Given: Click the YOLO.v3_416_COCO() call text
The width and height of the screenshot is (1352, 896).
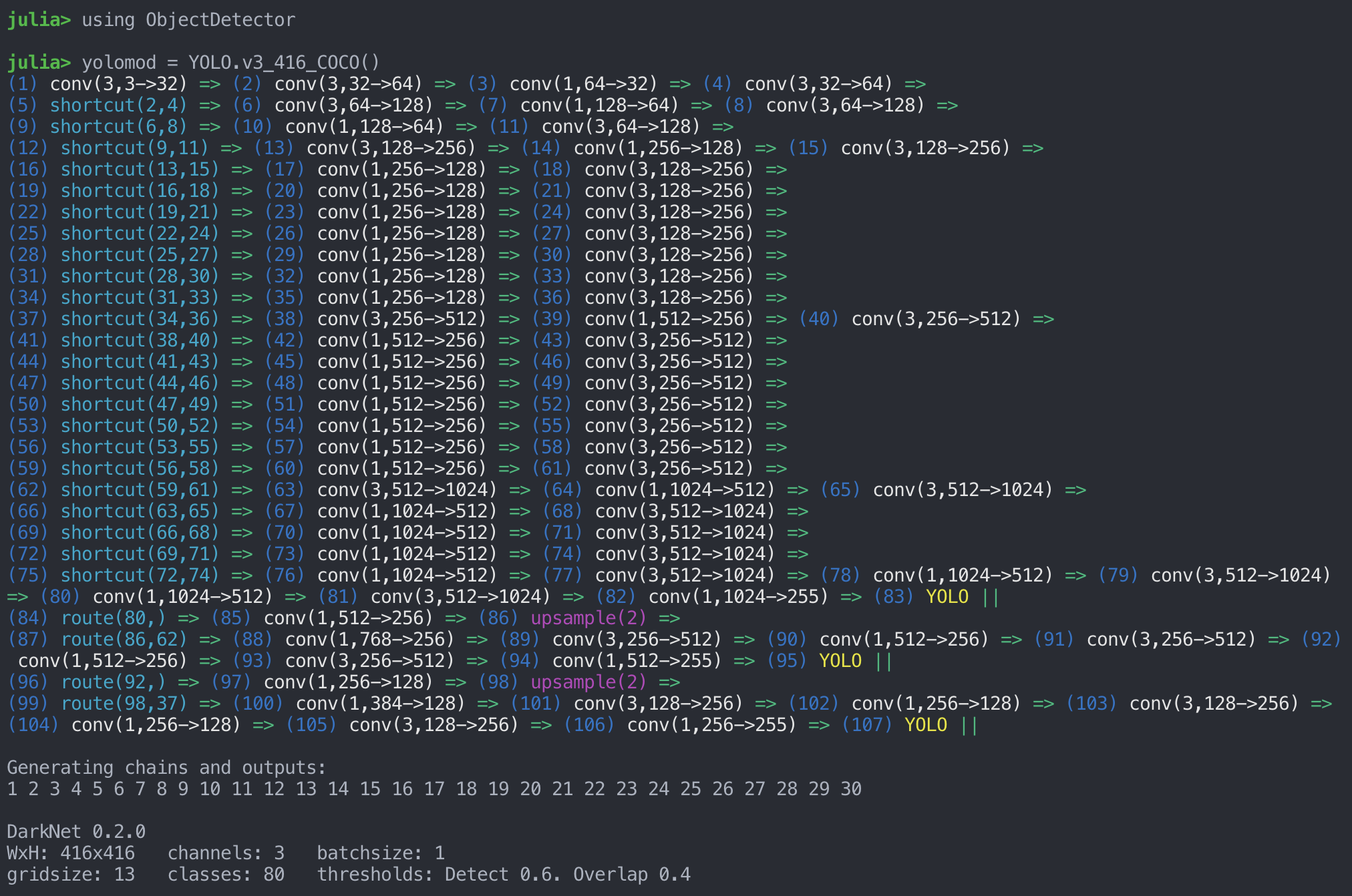Looking at the screenshot, I should coord(284,63).
